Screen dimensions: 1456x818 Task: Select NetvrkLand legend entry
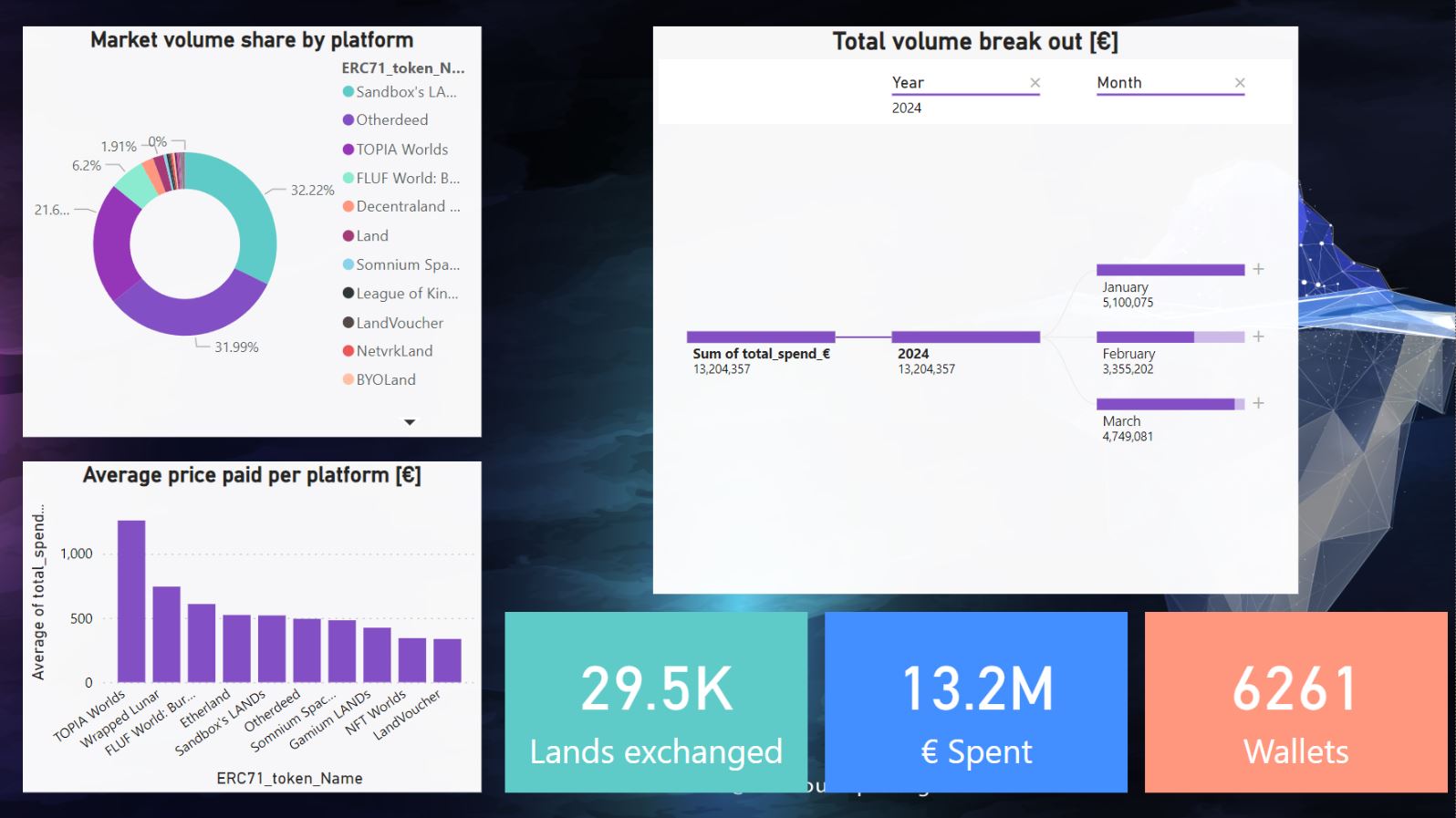tap(388, 350)
